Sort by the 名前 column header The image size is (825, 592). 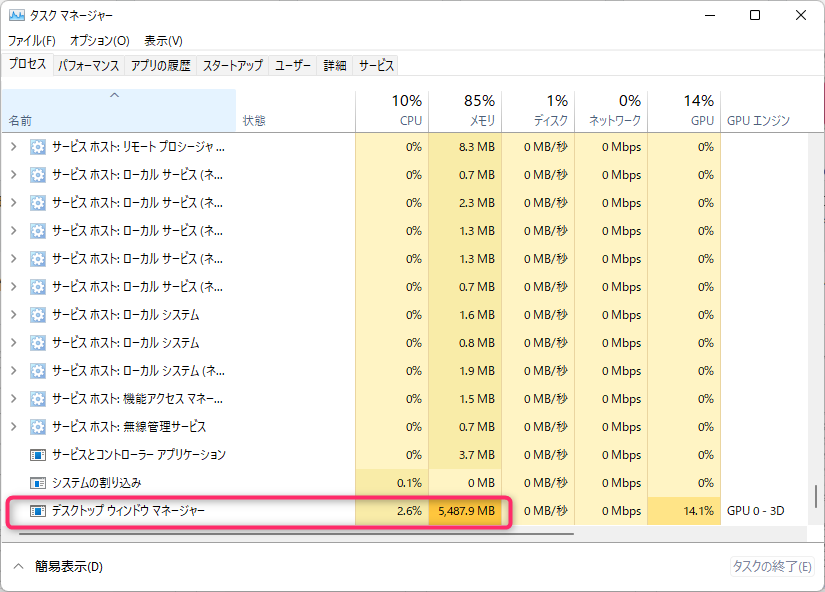point(119,111)
